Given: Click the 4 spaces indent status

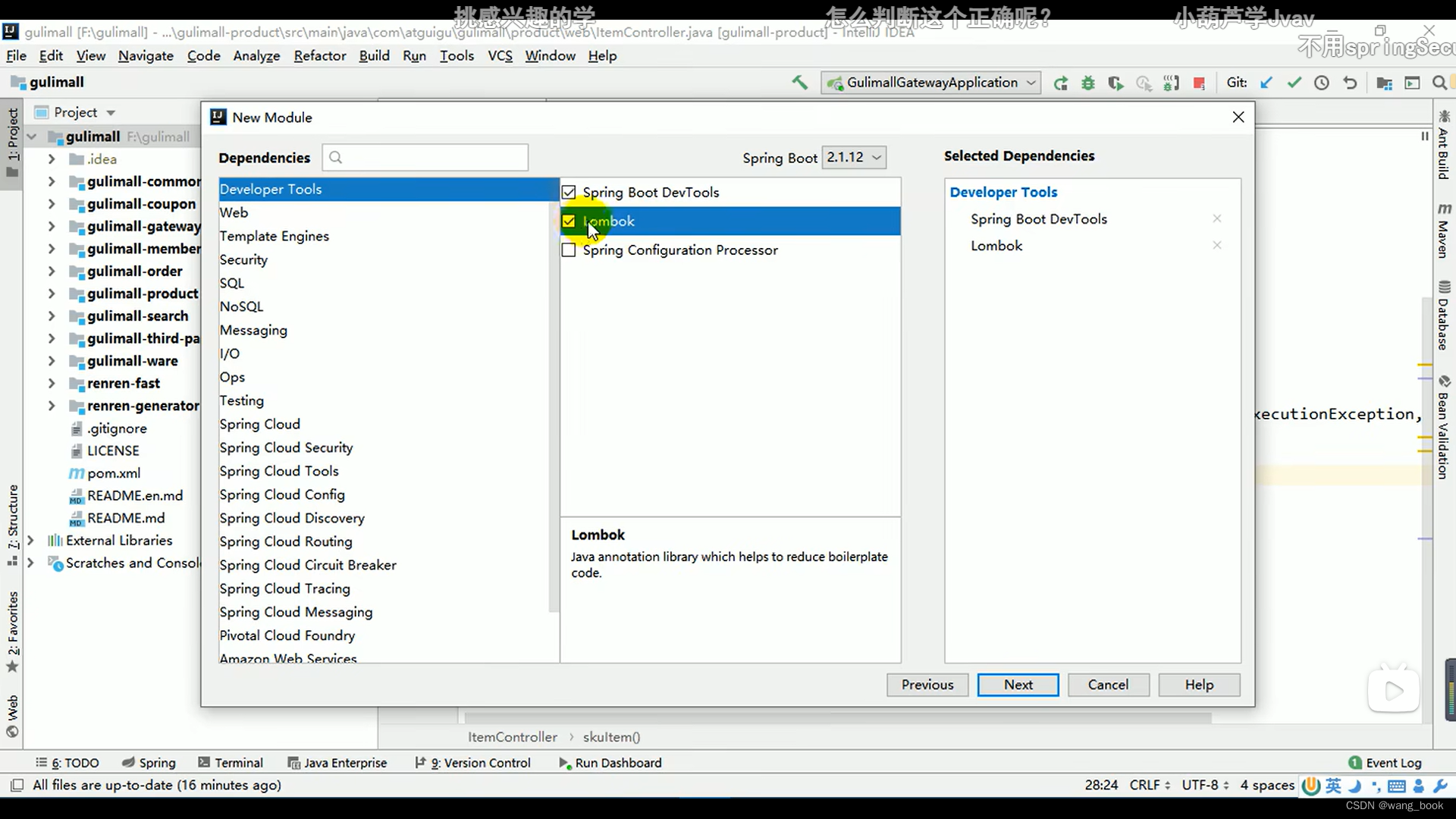Looking at the screenshot, I should (x=1267, y=786).
